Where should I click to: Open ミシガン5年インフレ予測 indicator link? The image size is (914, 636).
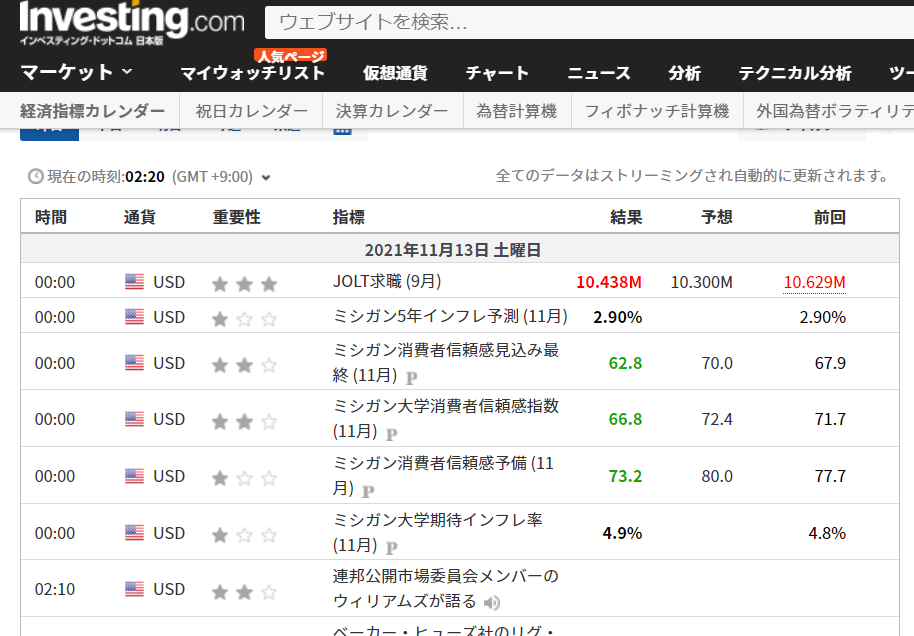449,317
